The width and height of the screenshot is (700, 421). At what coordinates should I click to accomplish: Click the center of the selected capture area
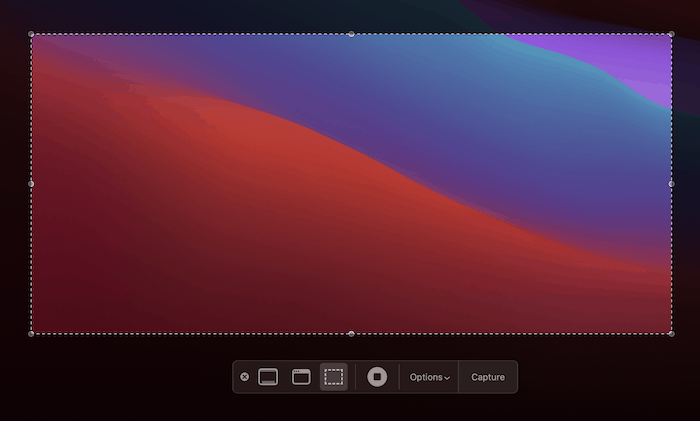351,184
